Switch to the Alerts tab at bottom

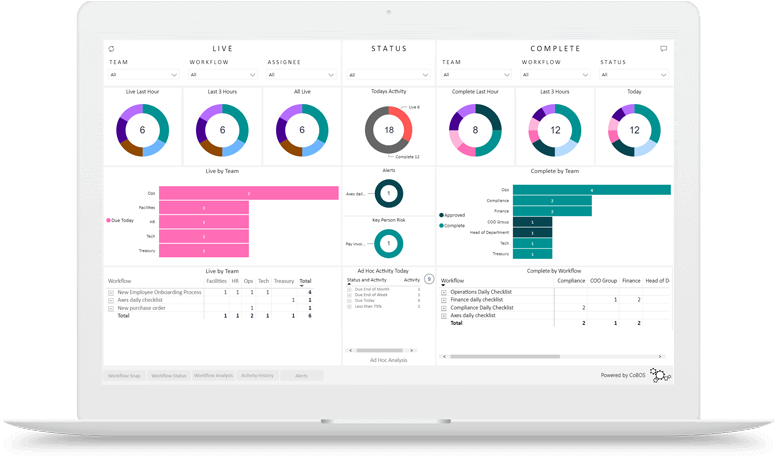302,376
